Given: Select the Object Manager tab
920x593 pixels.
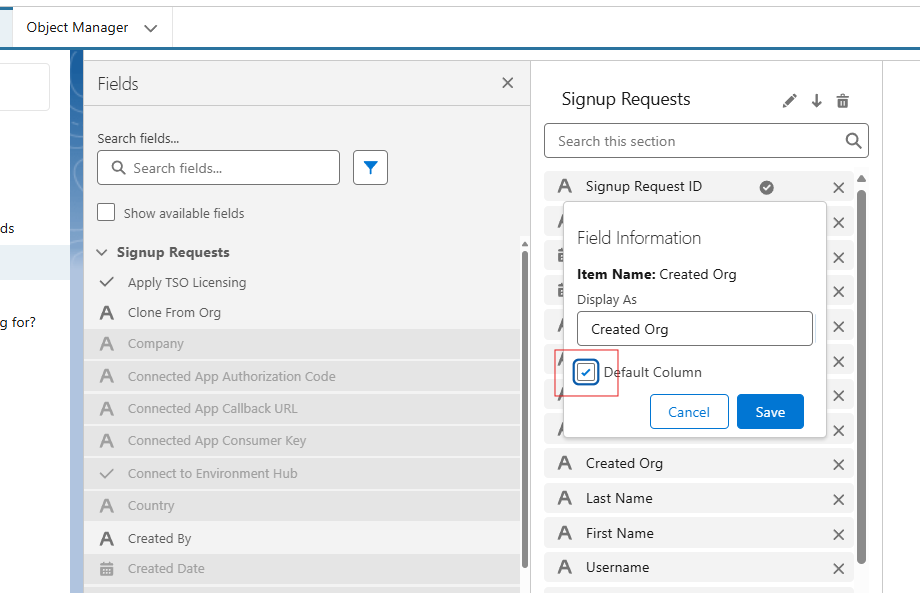Looking at the screenshot, I should (x=77, y=28).
